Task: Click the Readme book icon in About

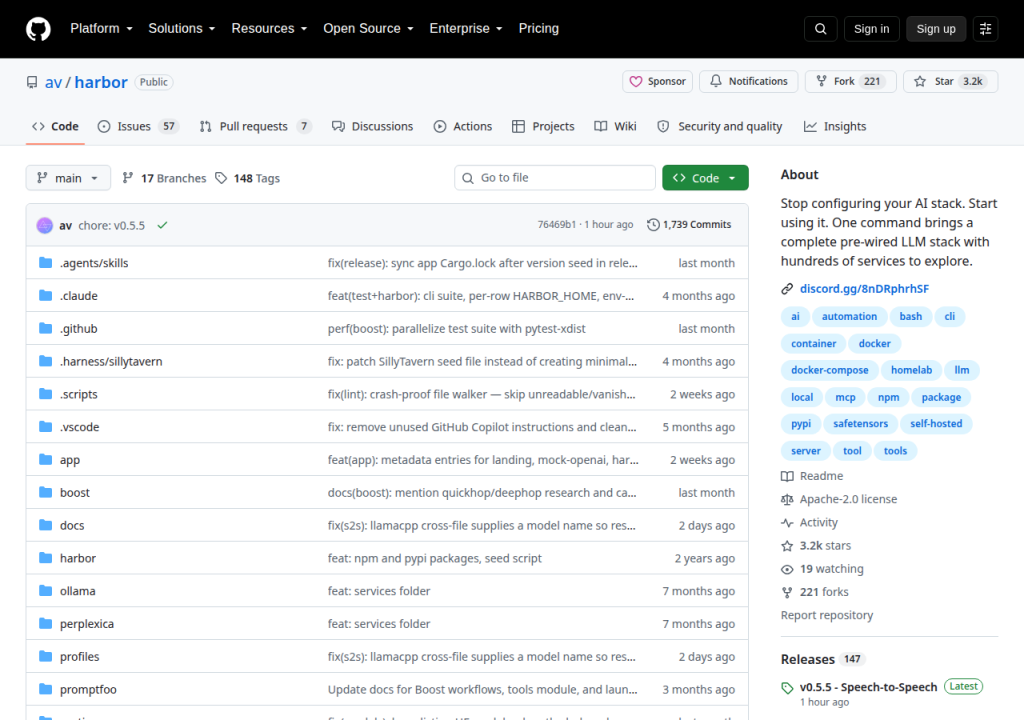Action: (x=787, y=476)
